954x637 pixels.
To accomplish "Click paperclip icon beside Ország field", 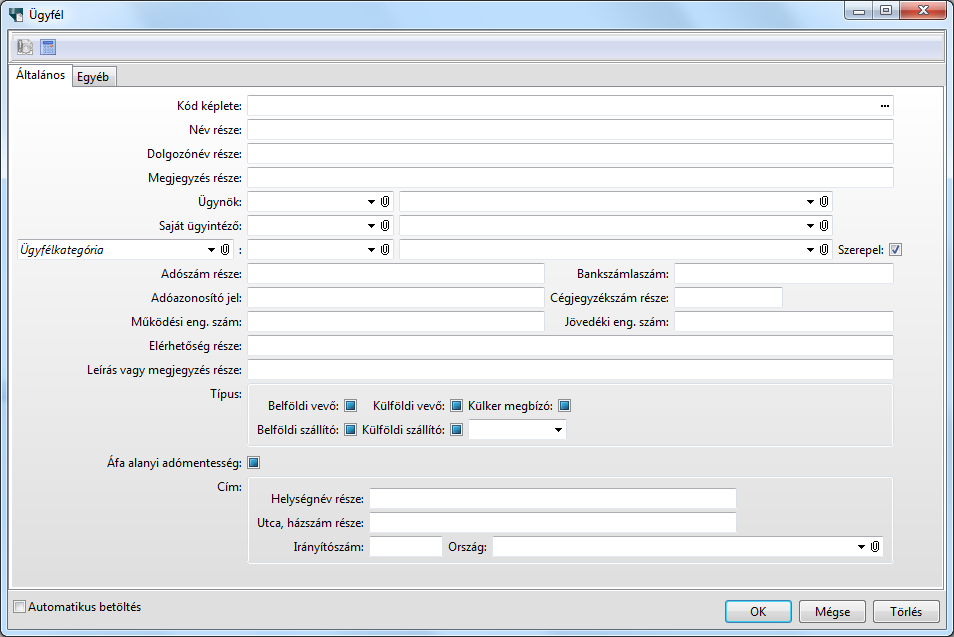I will coord(875,546).
